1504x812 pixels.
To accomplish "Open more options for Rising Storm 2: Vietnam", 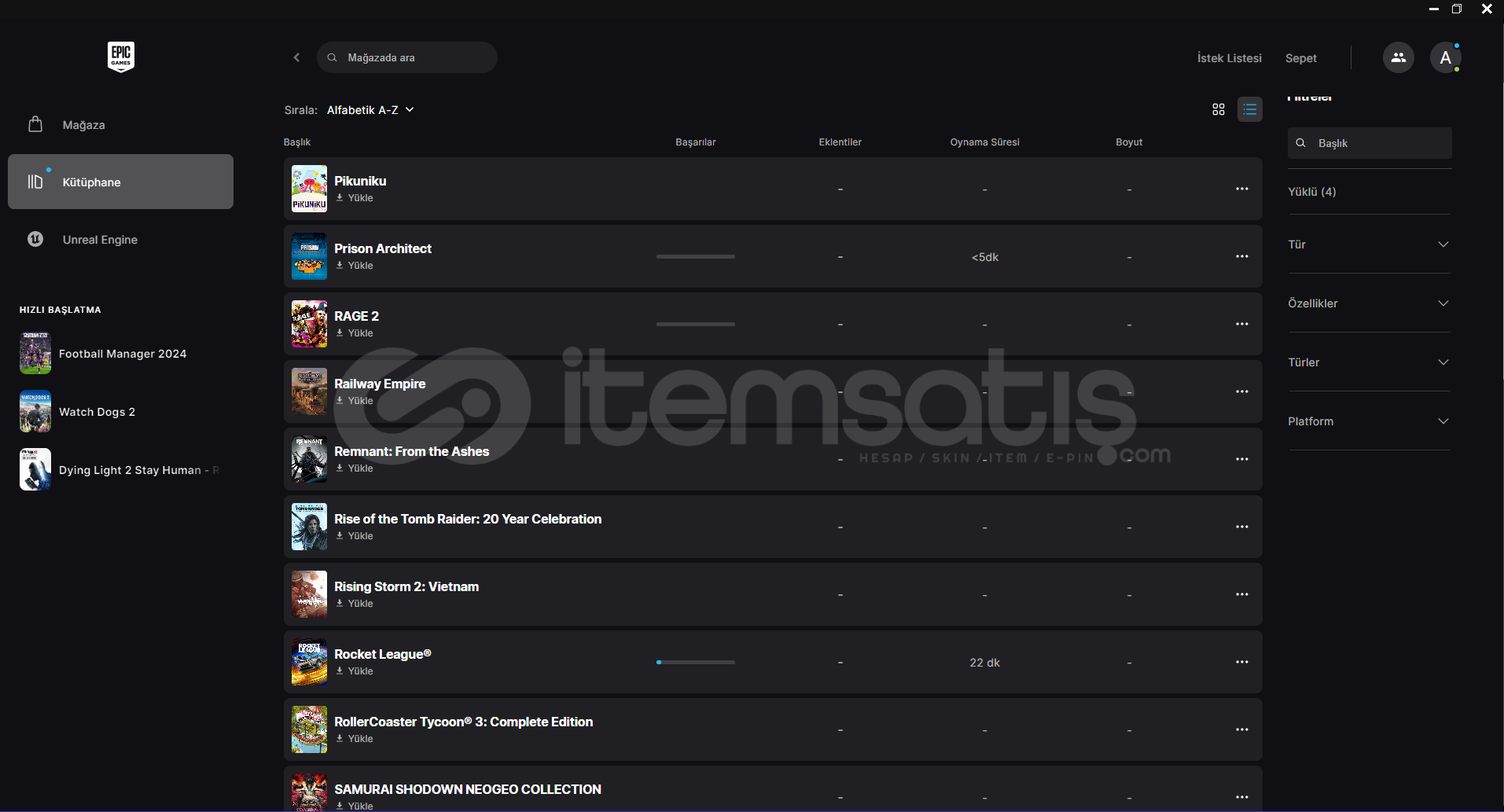I will pyautogui.click(x=1242, y=594).
